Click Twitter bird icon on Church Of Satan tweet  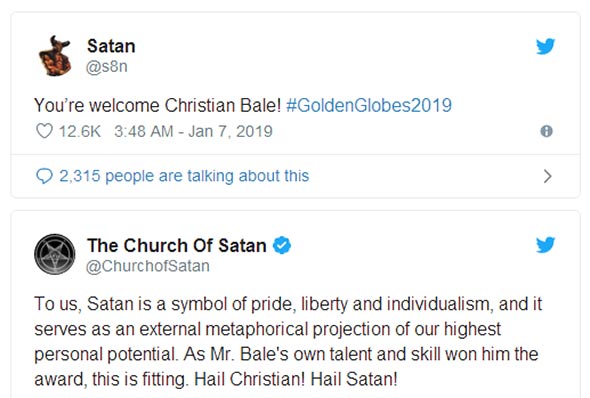pyautogui.click(x=546, y=245)
